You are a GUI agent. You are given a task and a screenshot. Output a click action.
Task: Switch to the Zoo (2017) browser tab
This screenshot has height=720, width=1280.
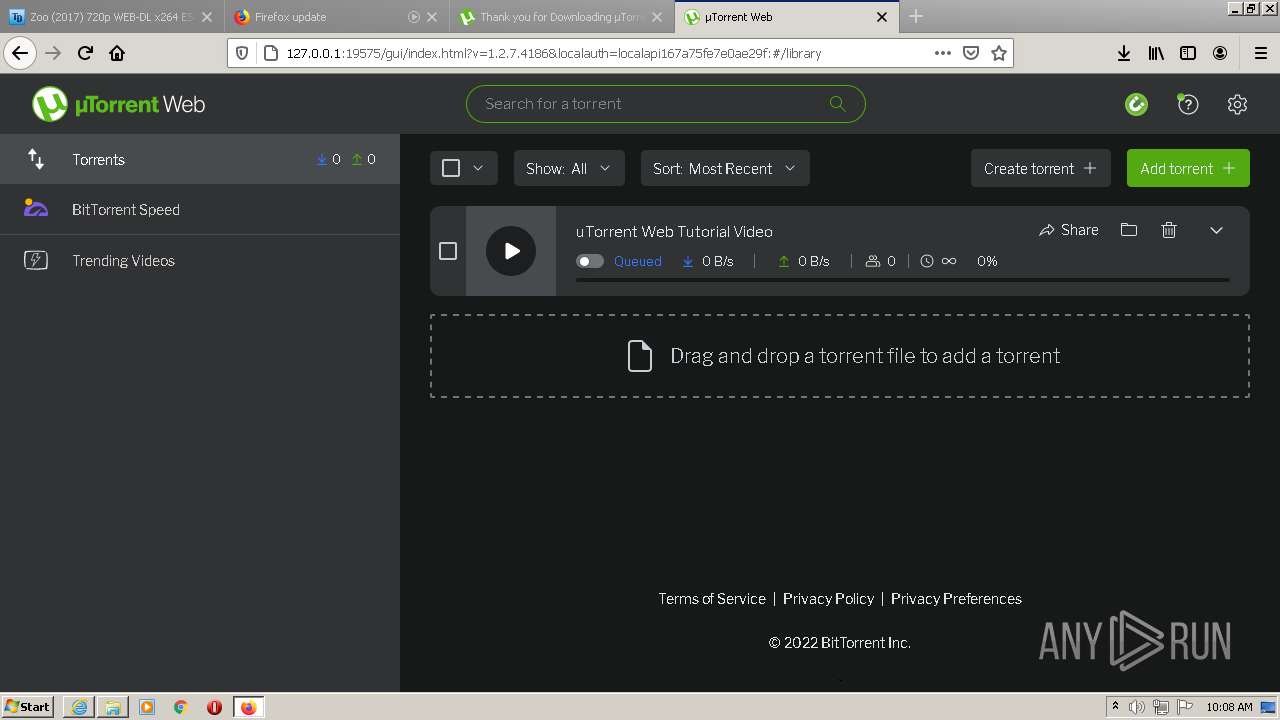coord(110,17)
